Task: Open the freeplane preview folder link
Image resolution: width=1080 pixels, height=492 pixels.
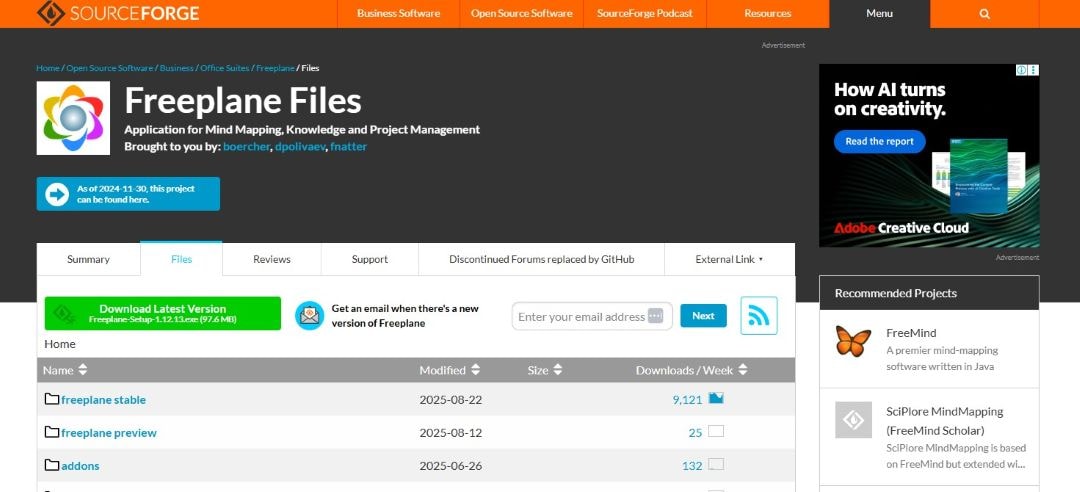Action: (x=109, y=433)
